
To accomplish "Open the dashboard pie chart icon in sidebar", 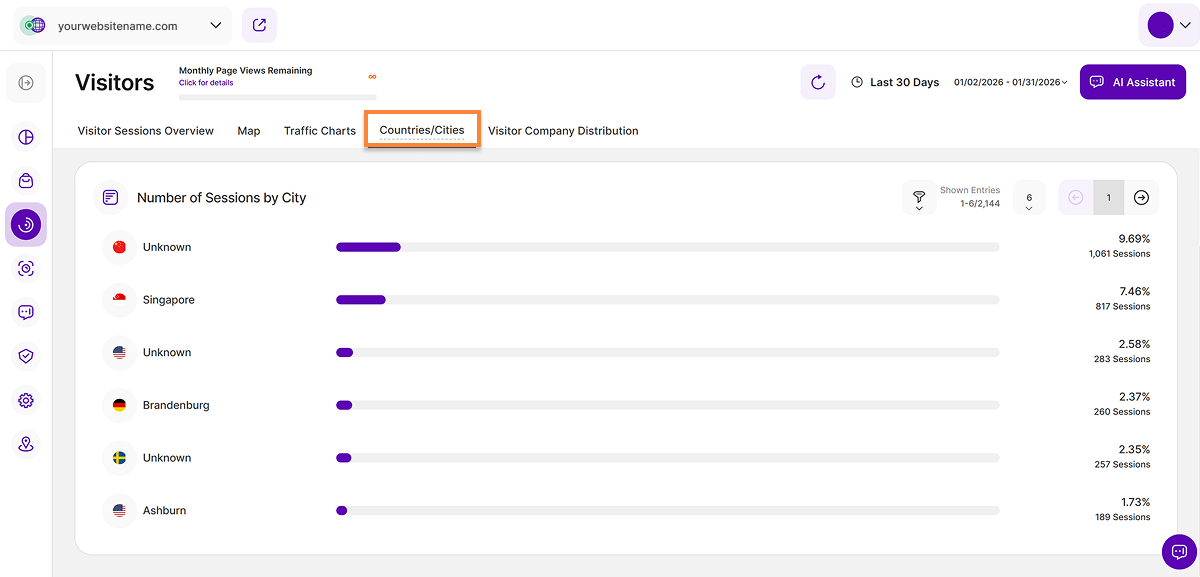I will (x=26, y=138).
